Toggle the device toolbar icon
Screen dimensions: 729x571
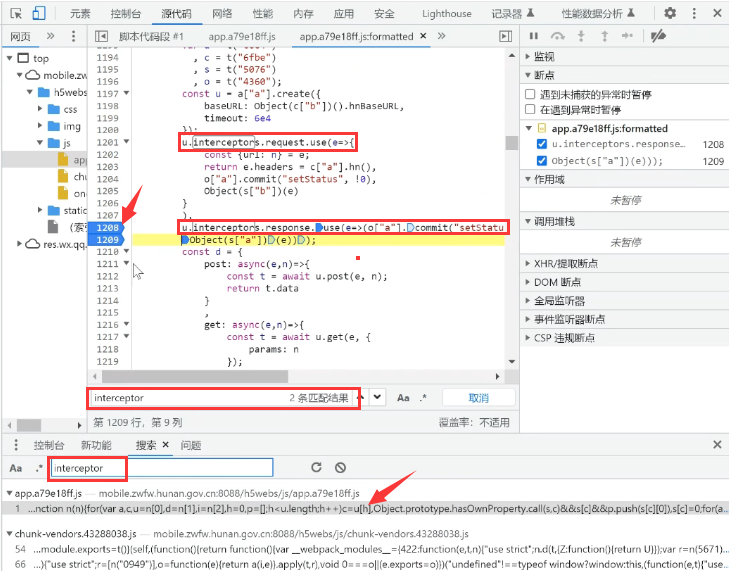38,14
